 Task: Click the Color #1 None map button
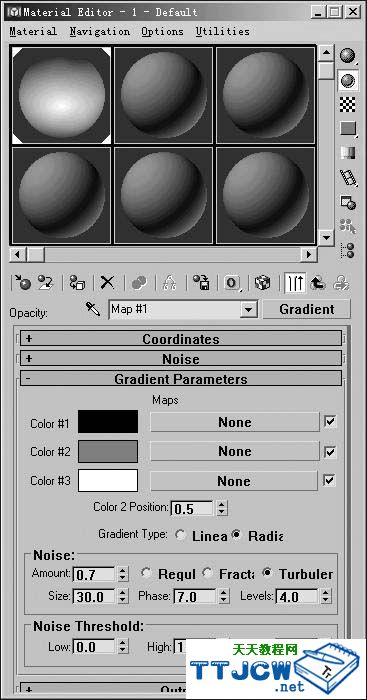(235, 422)
